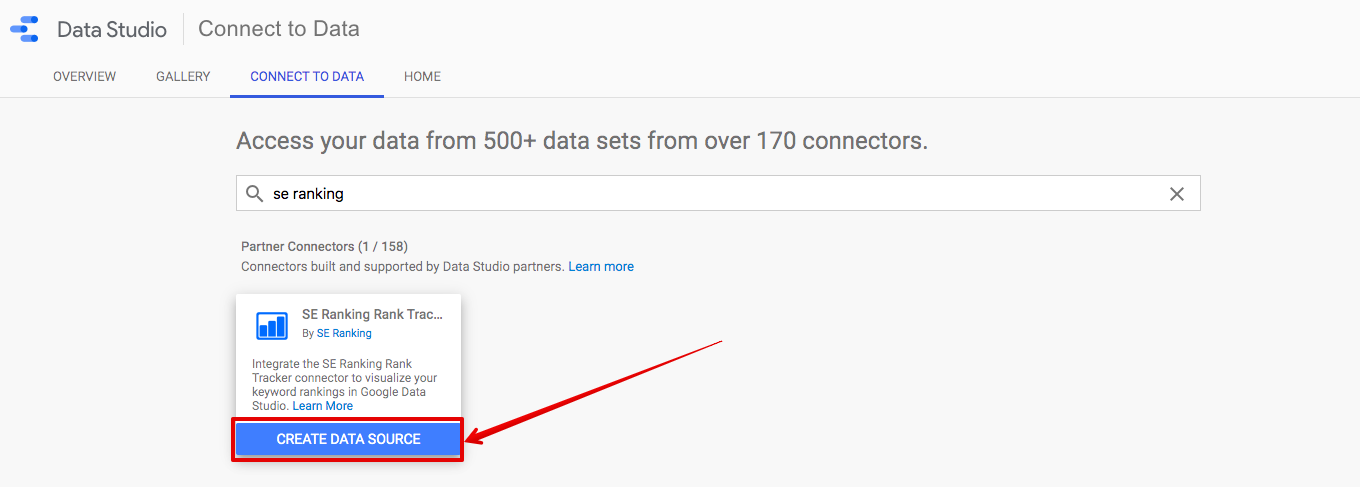Switch to the Gallery tab

[x=183, y=76]
